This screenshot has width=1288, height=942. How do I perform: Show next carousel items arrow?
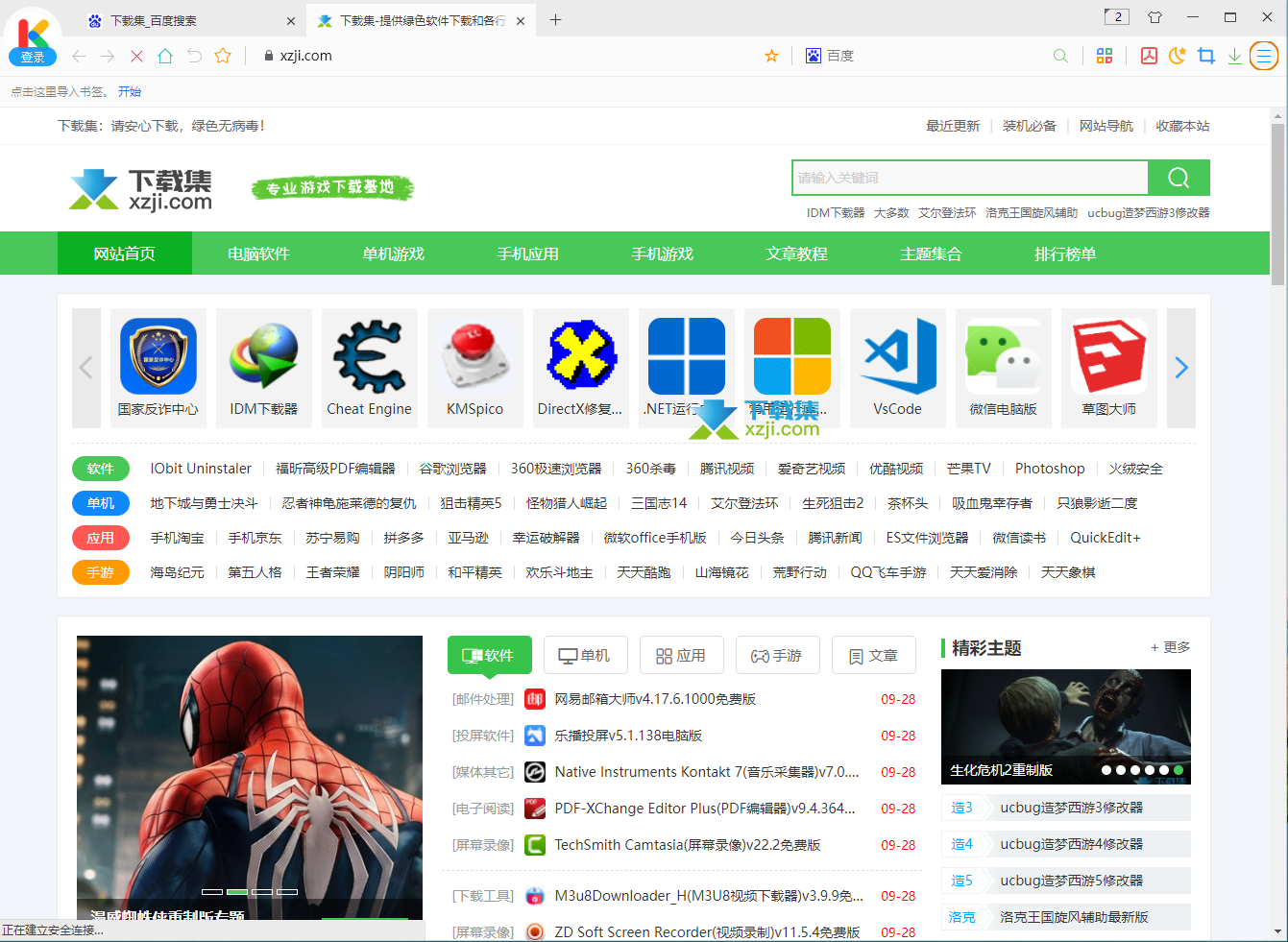[x=1181, y=368]
